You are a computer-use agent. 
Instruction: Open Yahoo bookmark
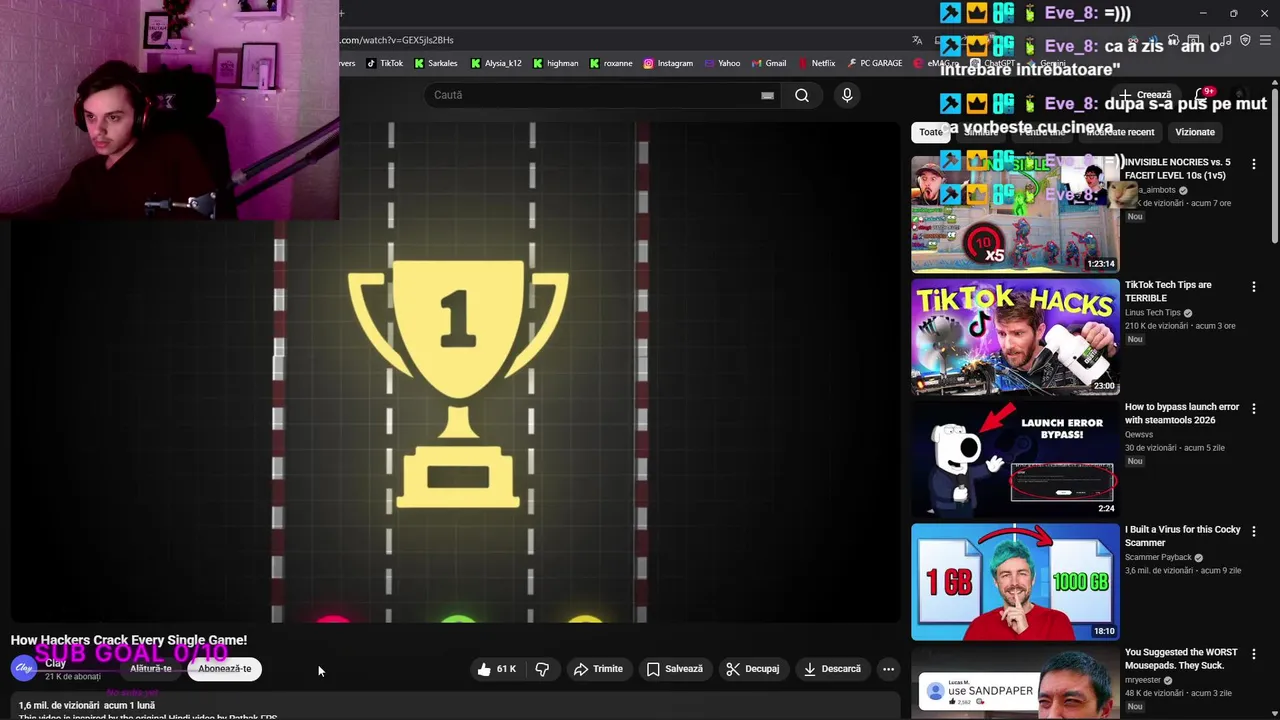723,63
